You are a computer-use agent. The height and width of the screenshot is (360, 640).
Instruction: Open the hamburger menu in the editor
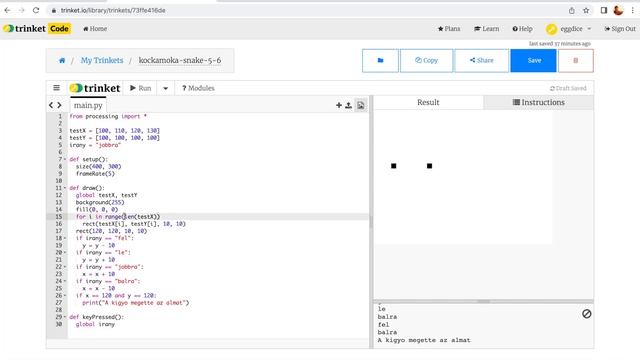56,88
